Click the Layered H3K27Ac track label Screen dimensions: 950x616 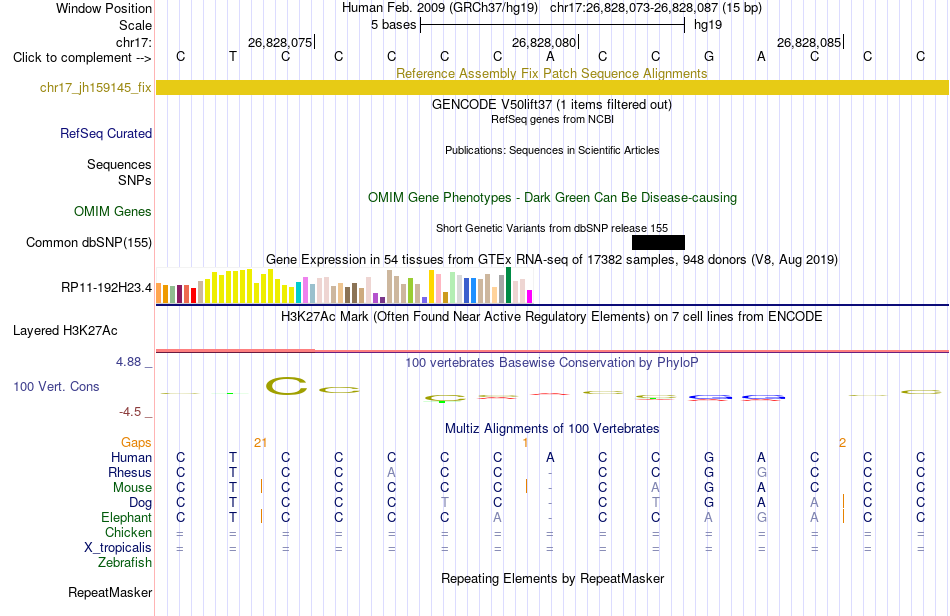click(65, 331)
